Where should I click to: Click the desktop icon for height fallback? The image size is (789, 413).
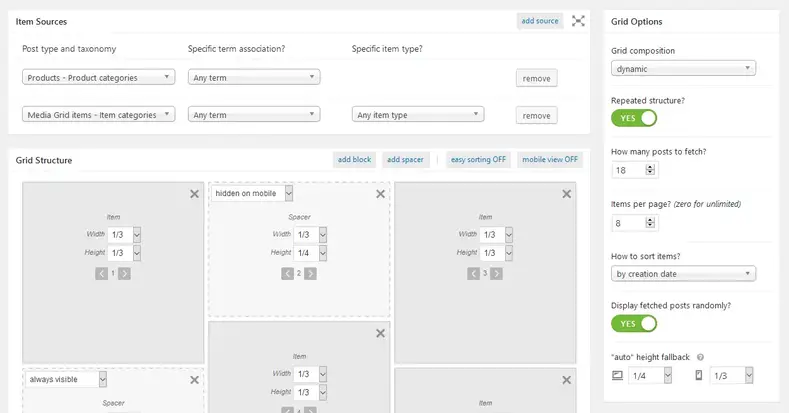[x=617, y=375]
